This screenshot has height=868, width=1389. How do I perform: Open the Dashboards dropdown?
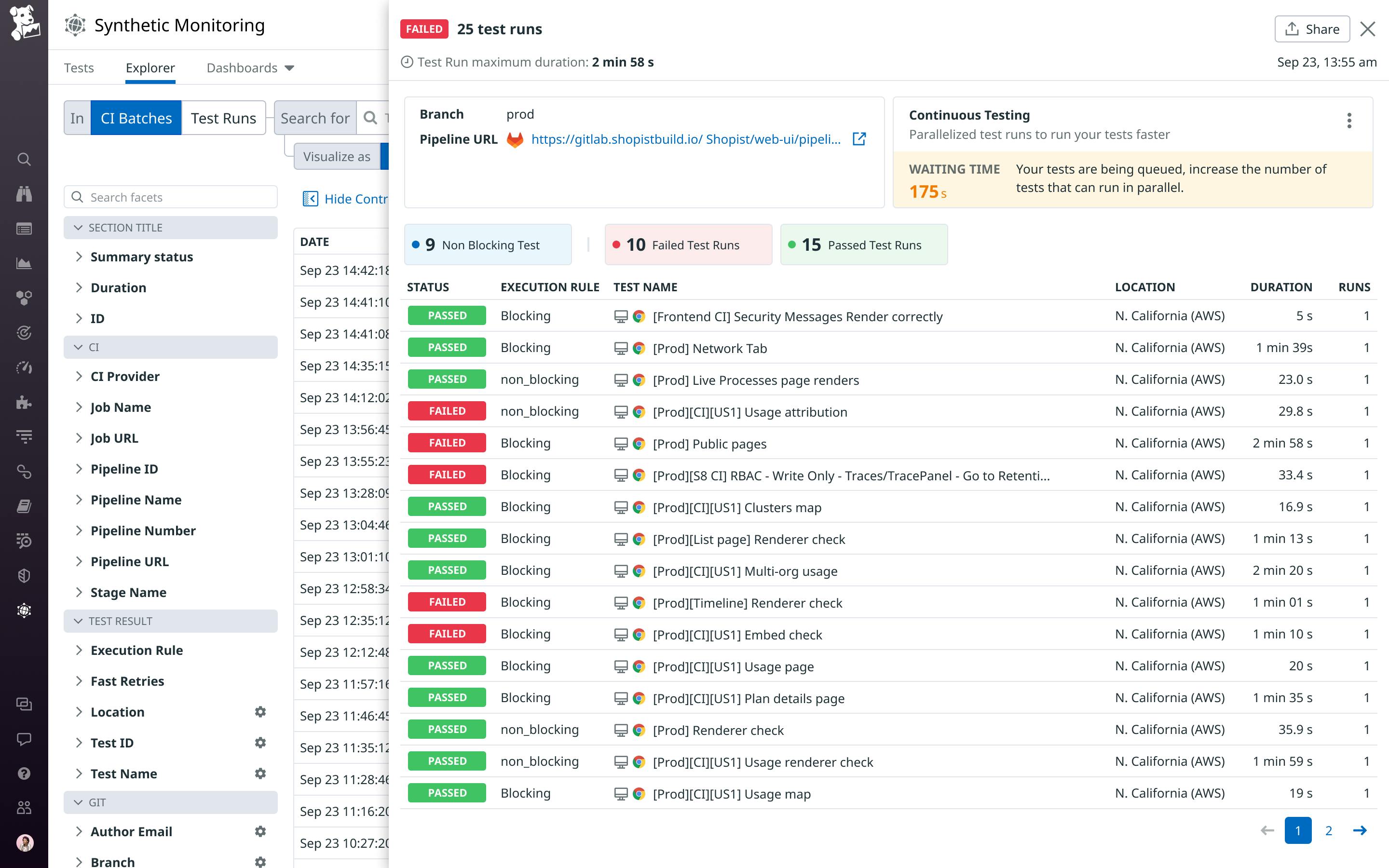(x=250, y=68)
